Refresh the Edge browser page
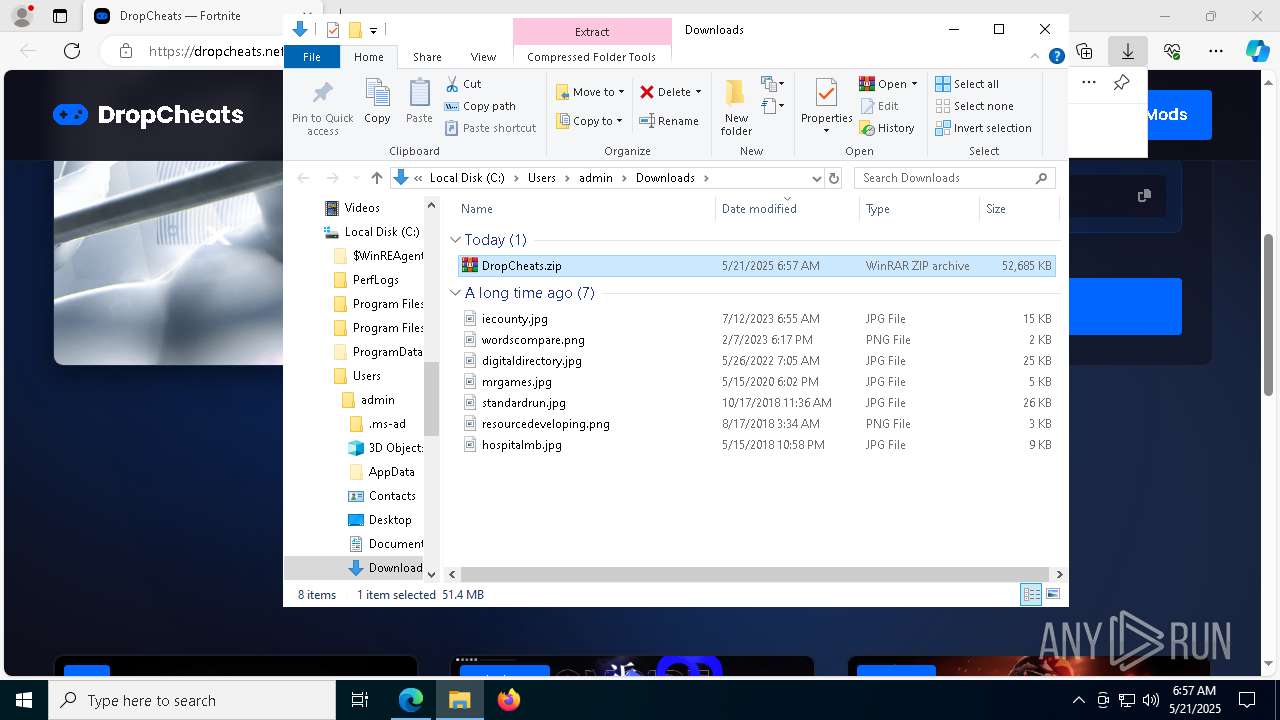 pos(72,51)
